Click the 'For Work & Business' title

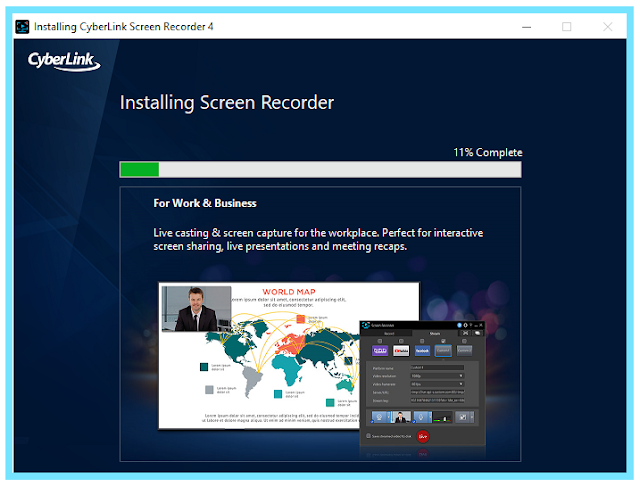click(x=205, y=203)
